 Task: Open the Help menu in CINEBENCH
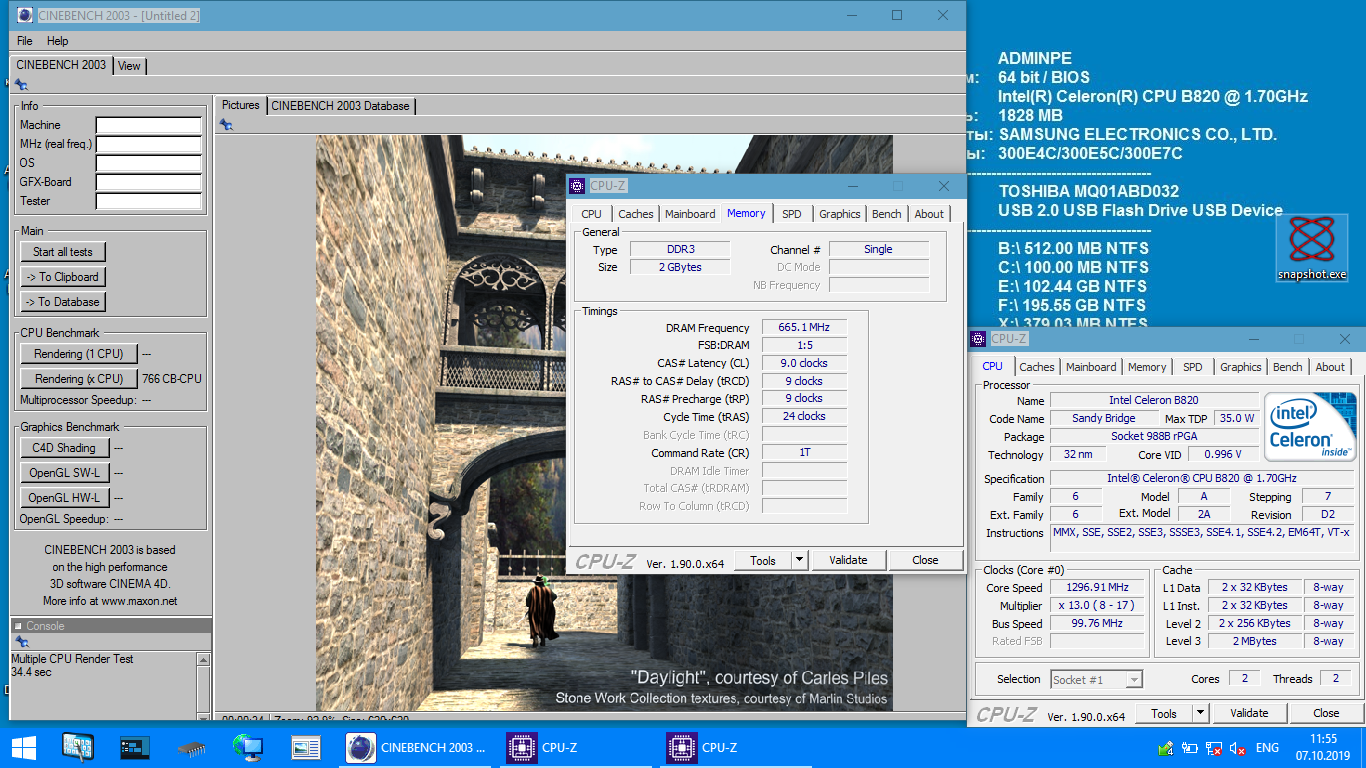(58, 41)
